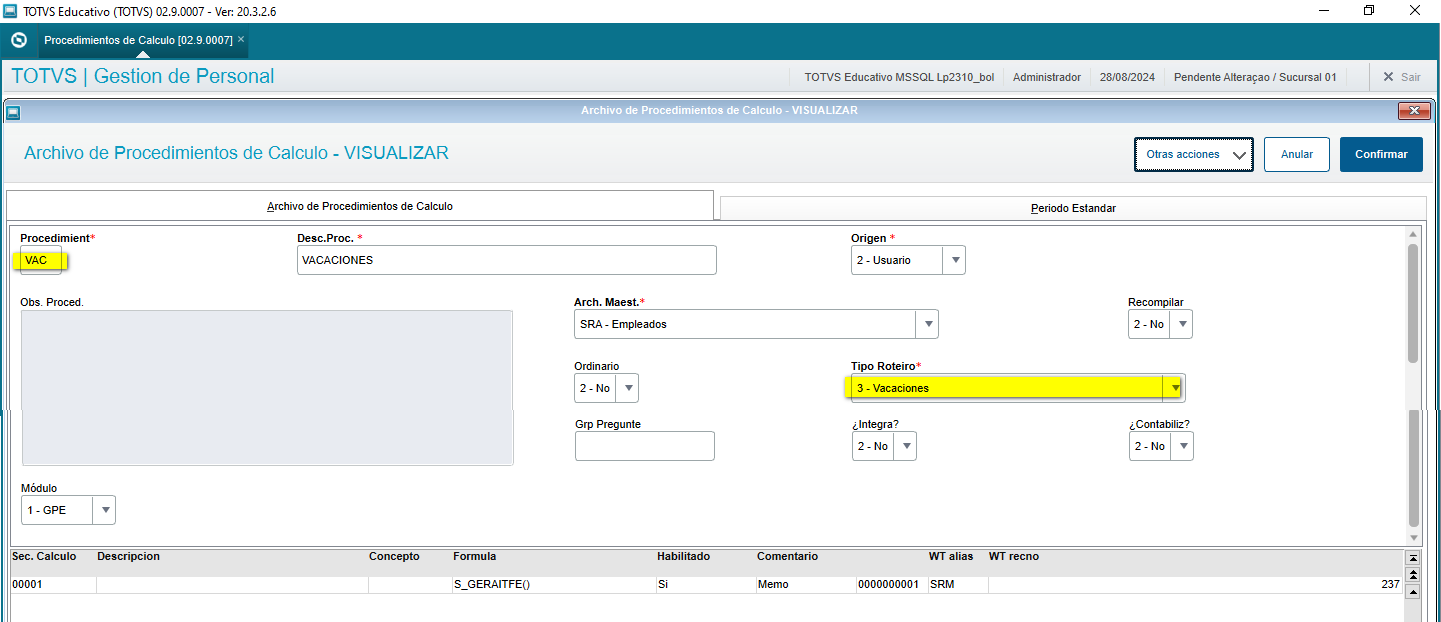This screenshot has height=622, width=1441.
Task: Restore down the TOTVS Educativo window
Action: tap(1369, 10)
